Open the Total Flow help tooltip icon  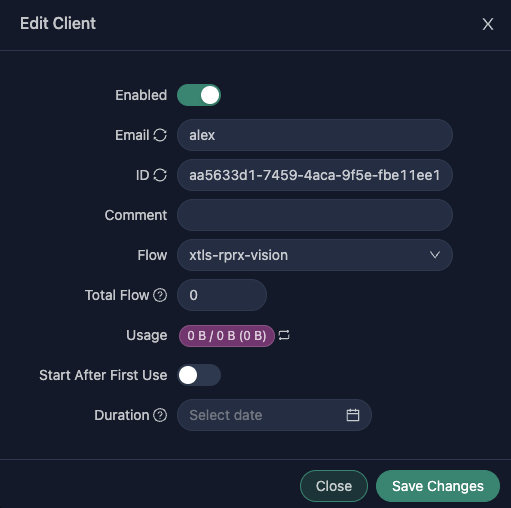click(x=160, y=295)
